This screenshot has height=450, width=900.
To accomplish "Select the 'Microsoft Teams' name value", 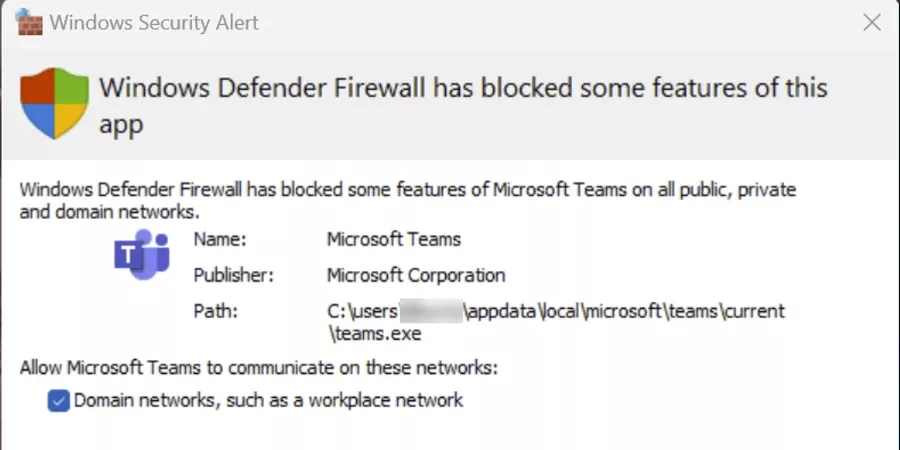I will [394, 239].
